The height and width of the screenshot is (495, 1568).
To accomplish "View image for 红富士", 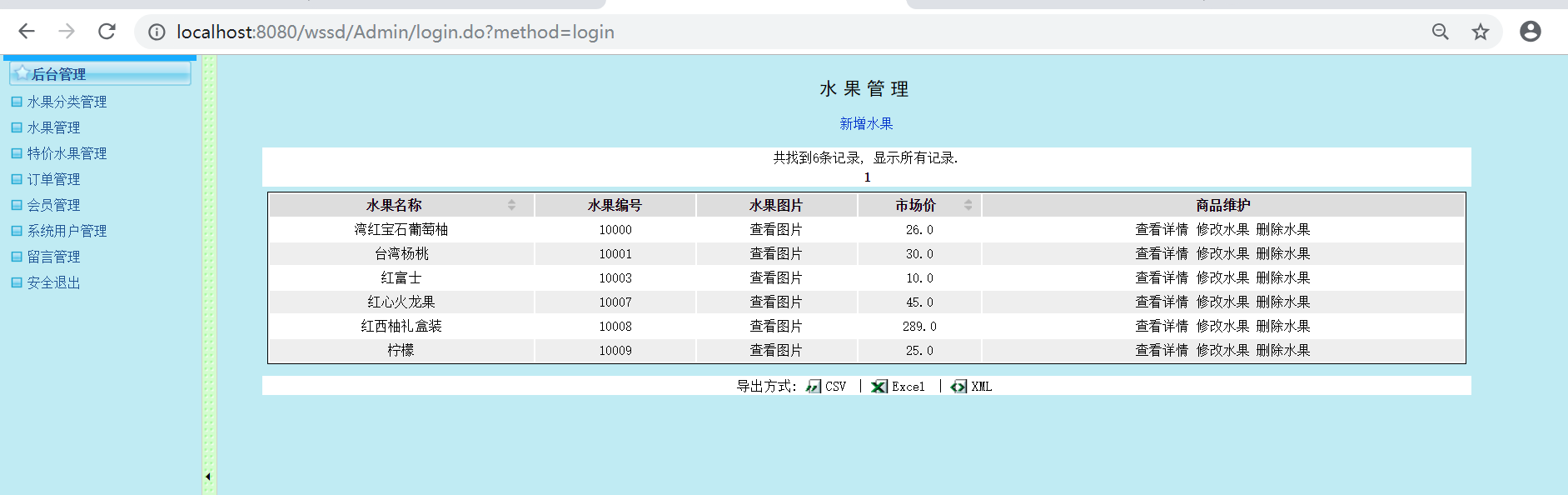I will click(x=776, y=277).
